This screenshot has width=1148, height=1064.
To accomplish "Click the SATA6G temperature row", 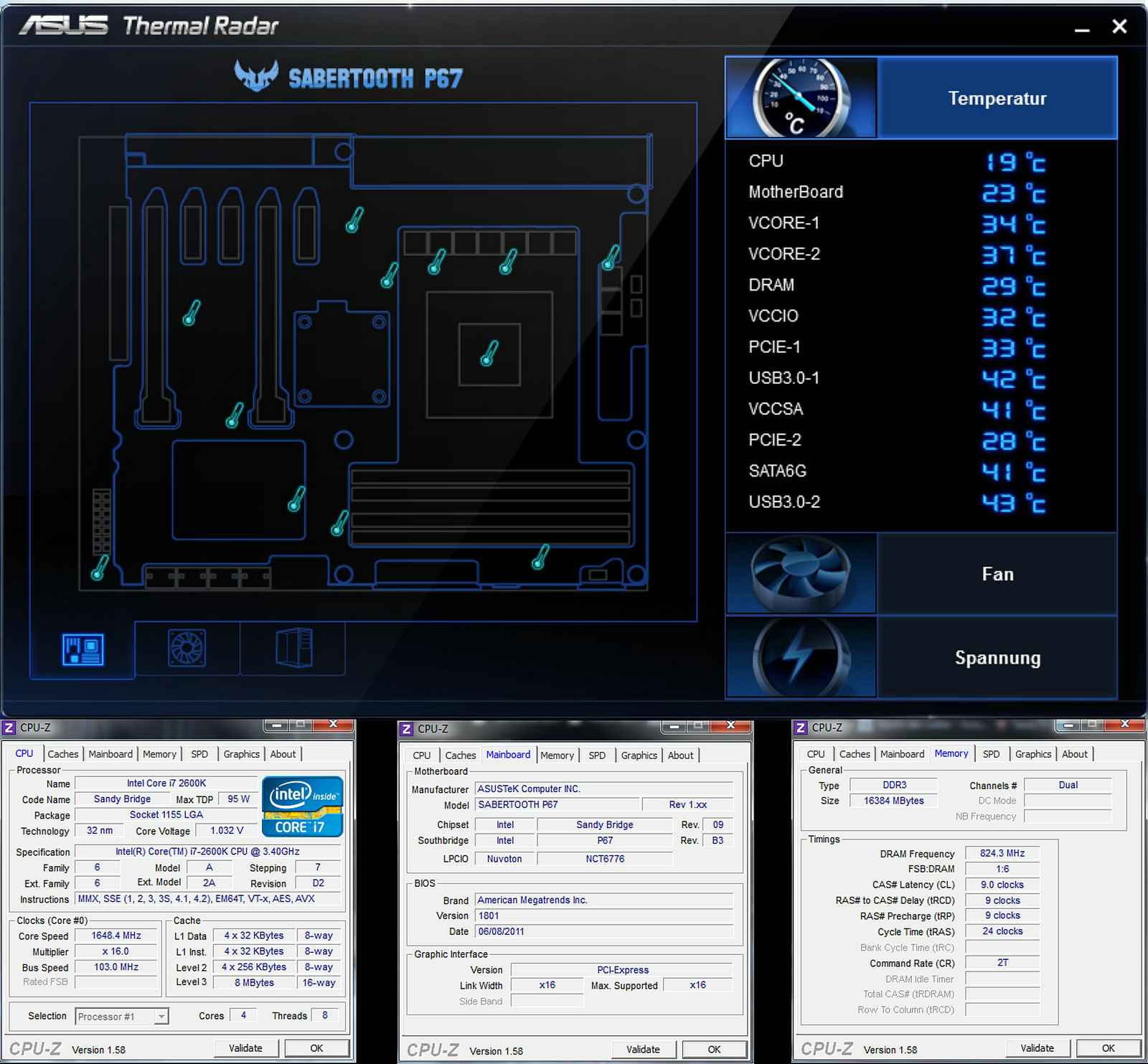I will click(897, 471).
